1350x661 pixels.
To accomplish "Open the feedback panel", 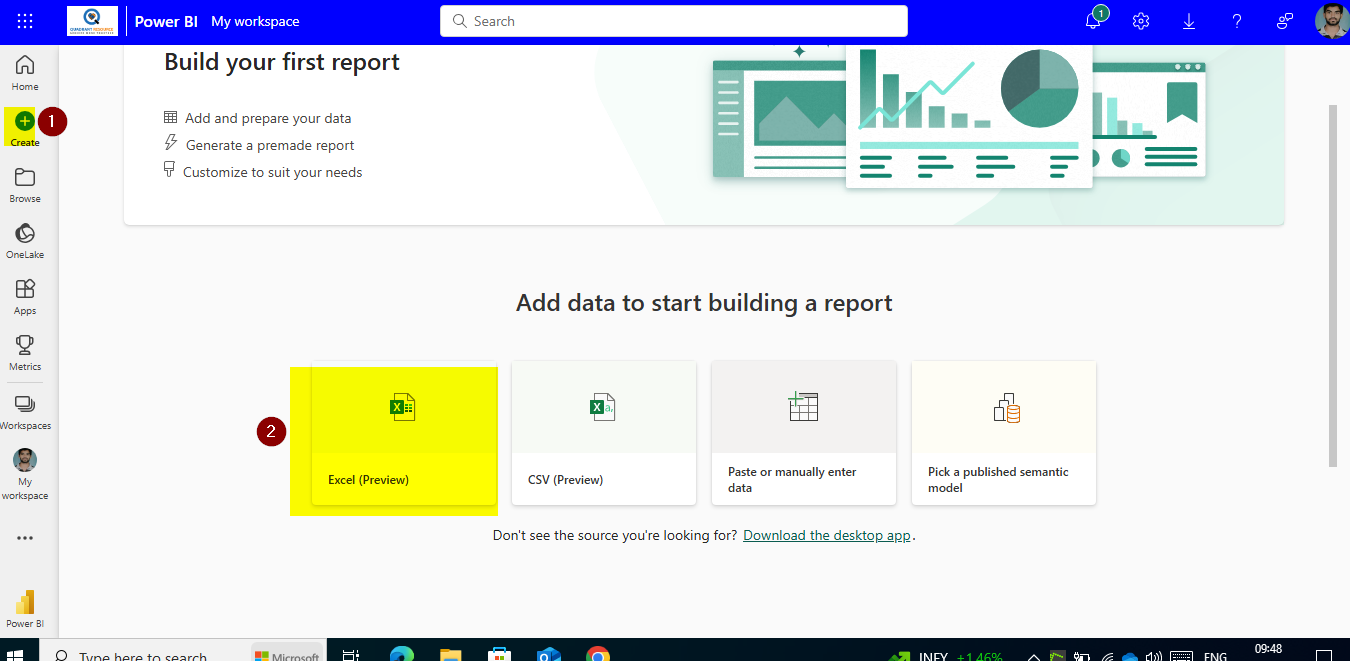I will 1284,20.
